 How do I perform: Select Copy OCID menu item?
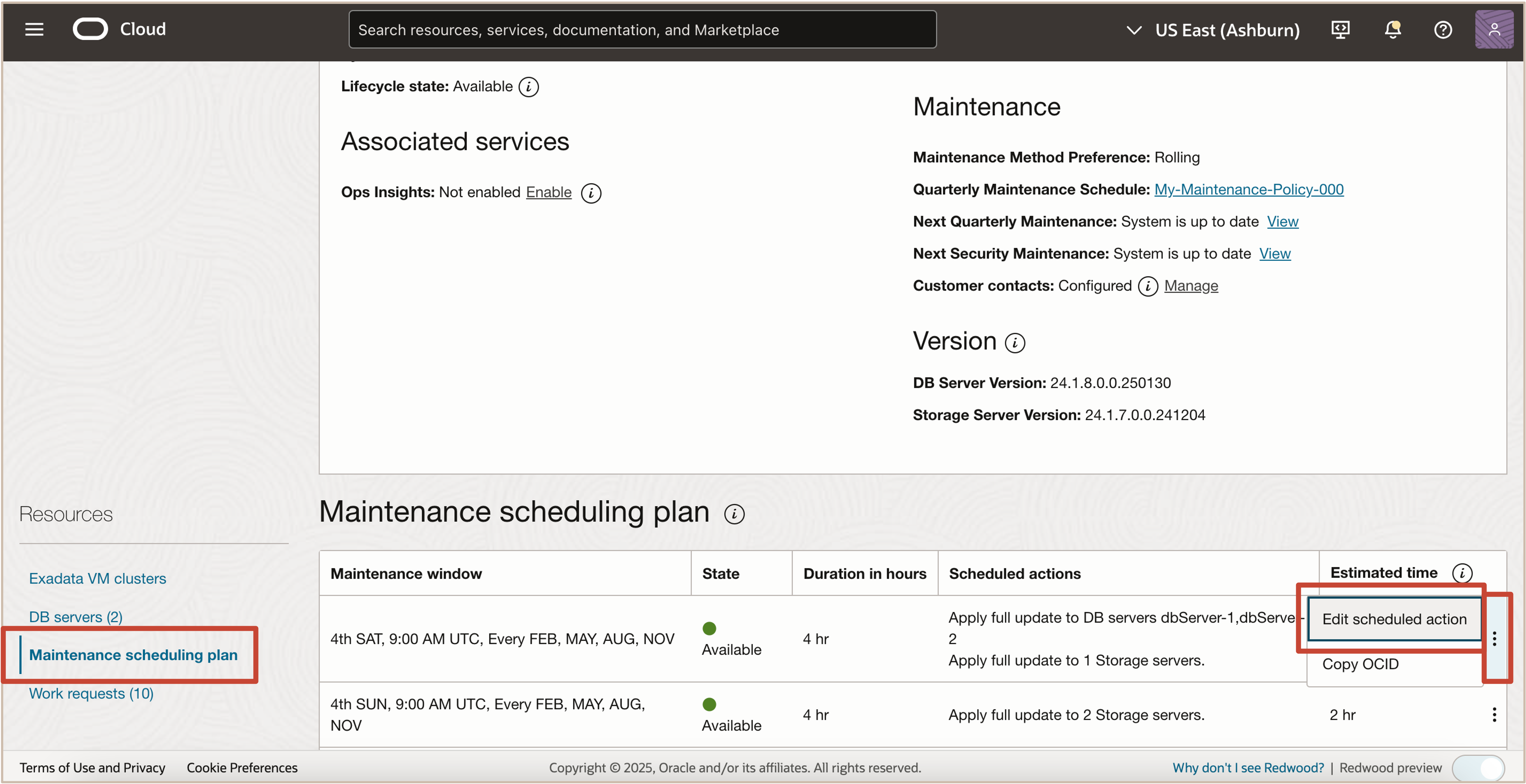1361,664
